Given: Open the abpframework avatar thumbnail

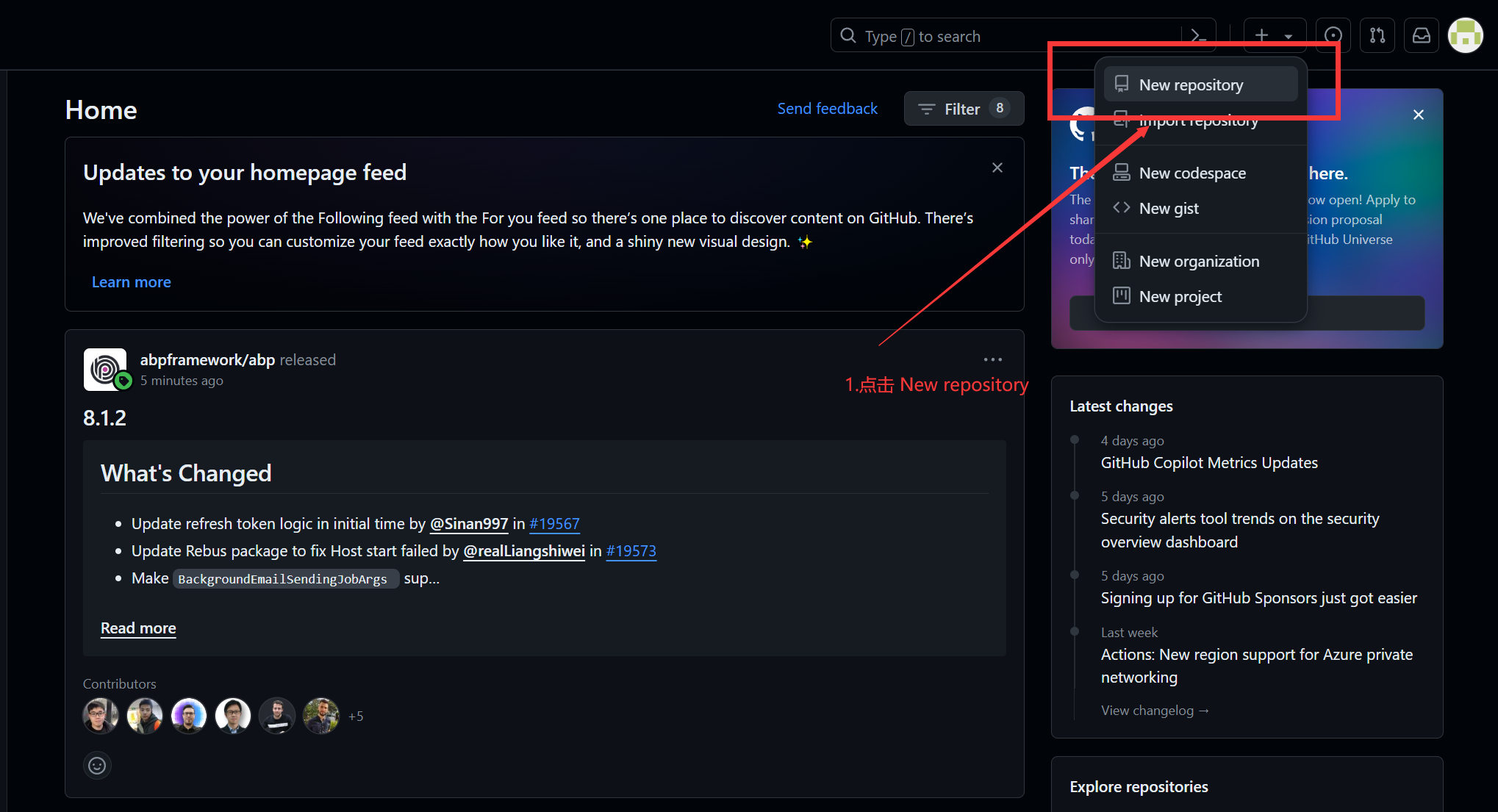Looking at the screenshot, I should (105, 369).
